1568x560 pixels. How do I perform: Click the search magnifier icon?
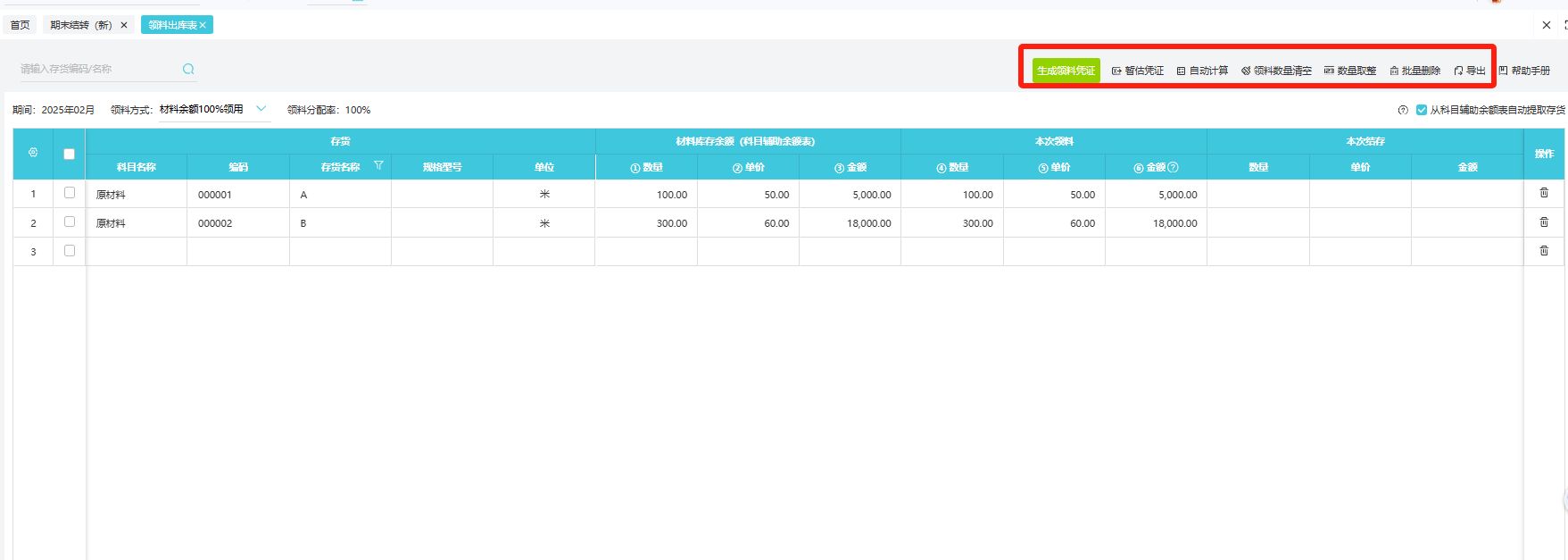[188, 69]
